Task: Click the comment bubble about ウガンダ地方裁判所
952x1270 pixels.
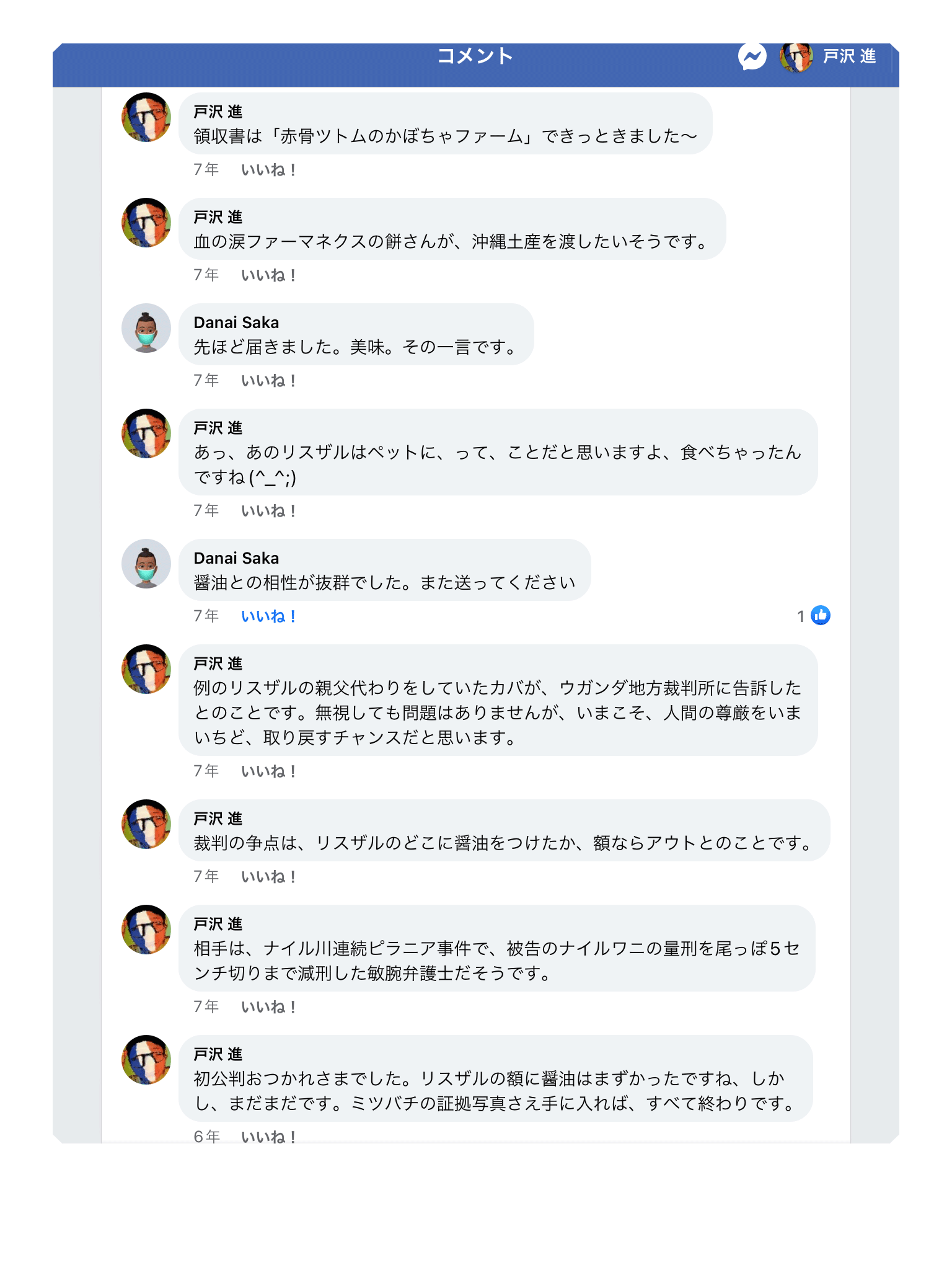Action: click(x=498, y=713)
